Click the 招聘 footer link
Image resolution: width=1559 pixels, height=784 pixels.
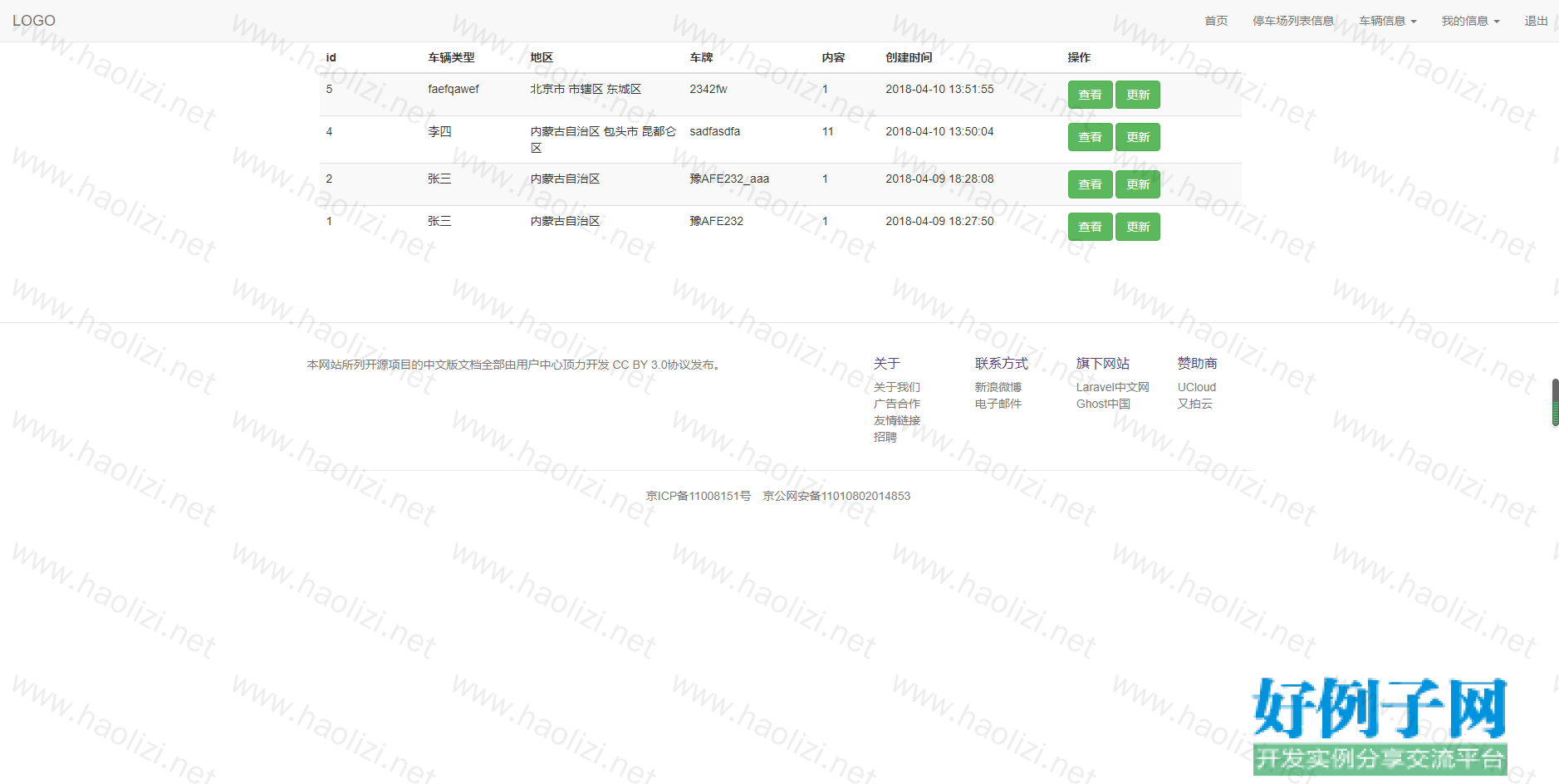(885, 437)
